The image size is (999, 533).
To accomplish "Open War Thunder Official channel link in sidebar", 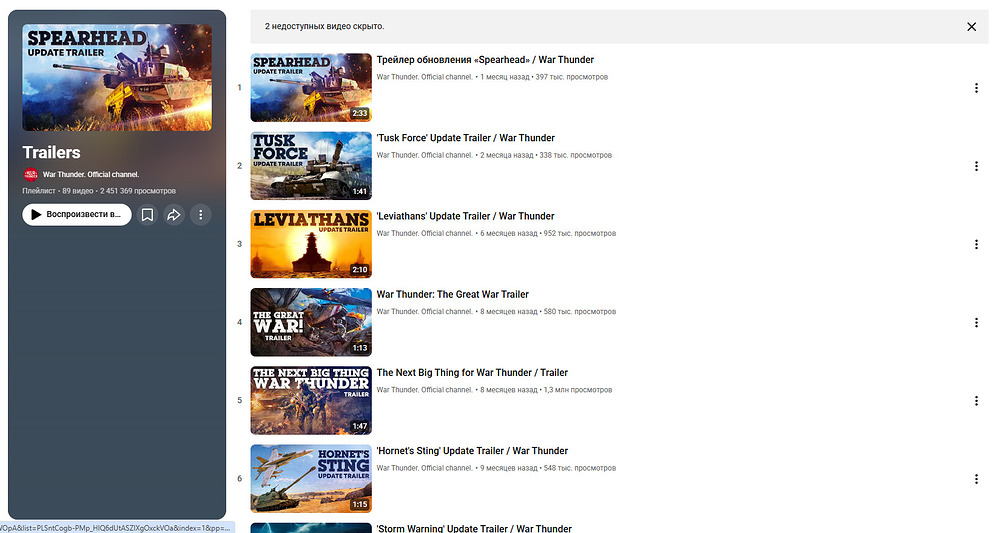I will tap(90, 174).
